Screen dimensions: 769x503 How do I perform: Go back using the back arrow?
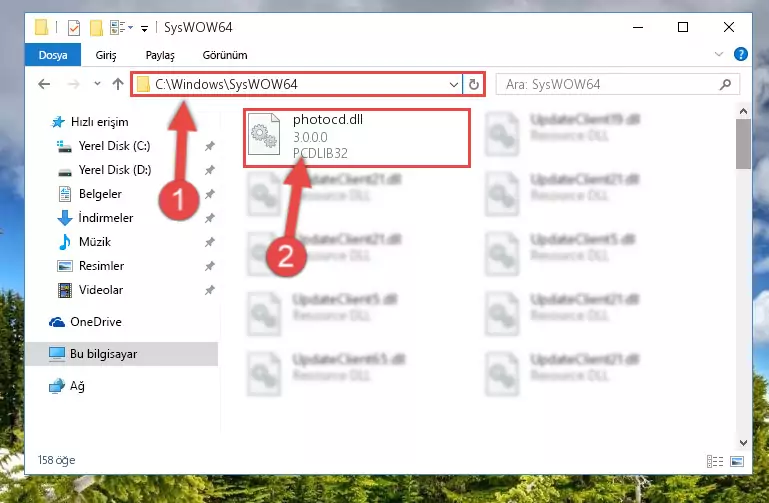44,84
